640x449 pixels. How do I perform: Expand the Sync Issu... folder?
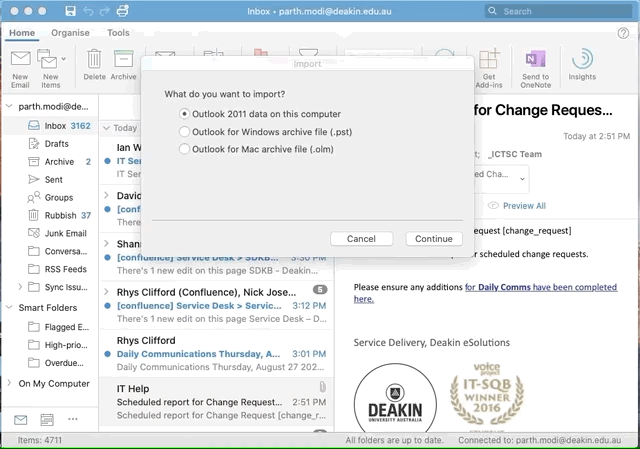coord(20,287)
